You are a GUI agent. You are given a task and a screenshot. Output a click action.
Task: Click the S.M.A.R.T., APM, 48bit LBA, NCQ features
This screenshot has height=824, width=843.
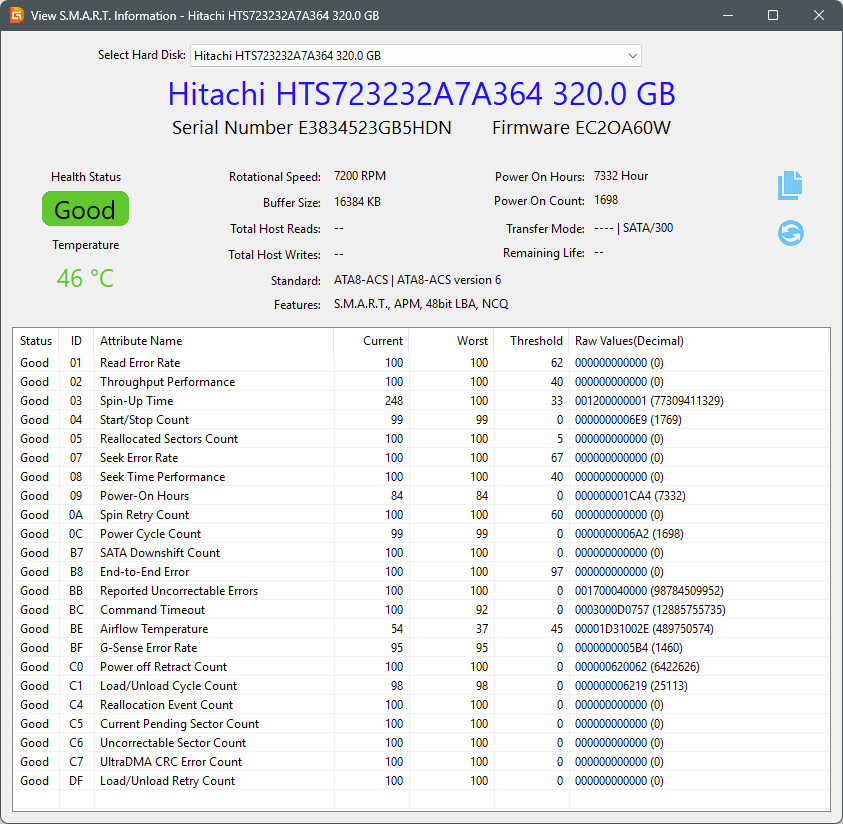(x=421, y=304)
